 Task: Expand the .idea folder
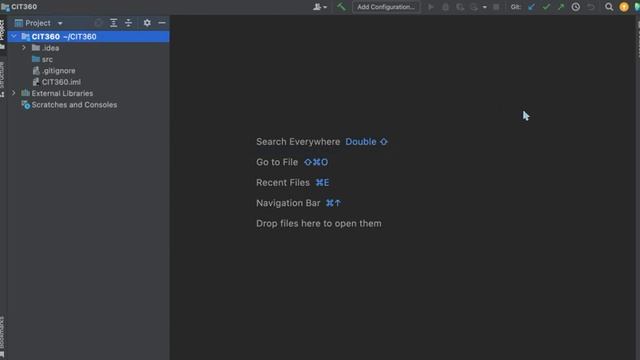point(24,48)
